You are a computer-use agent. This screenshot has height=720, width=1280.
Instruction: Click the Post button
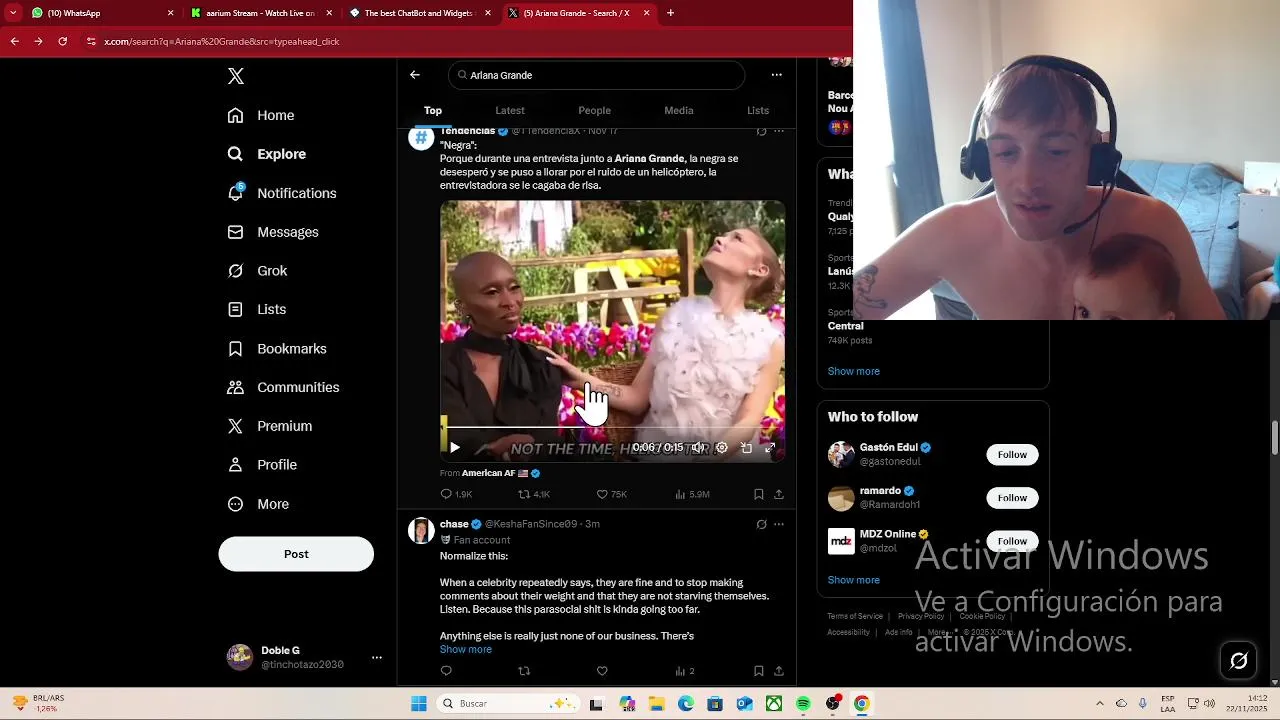click(296, 554)
